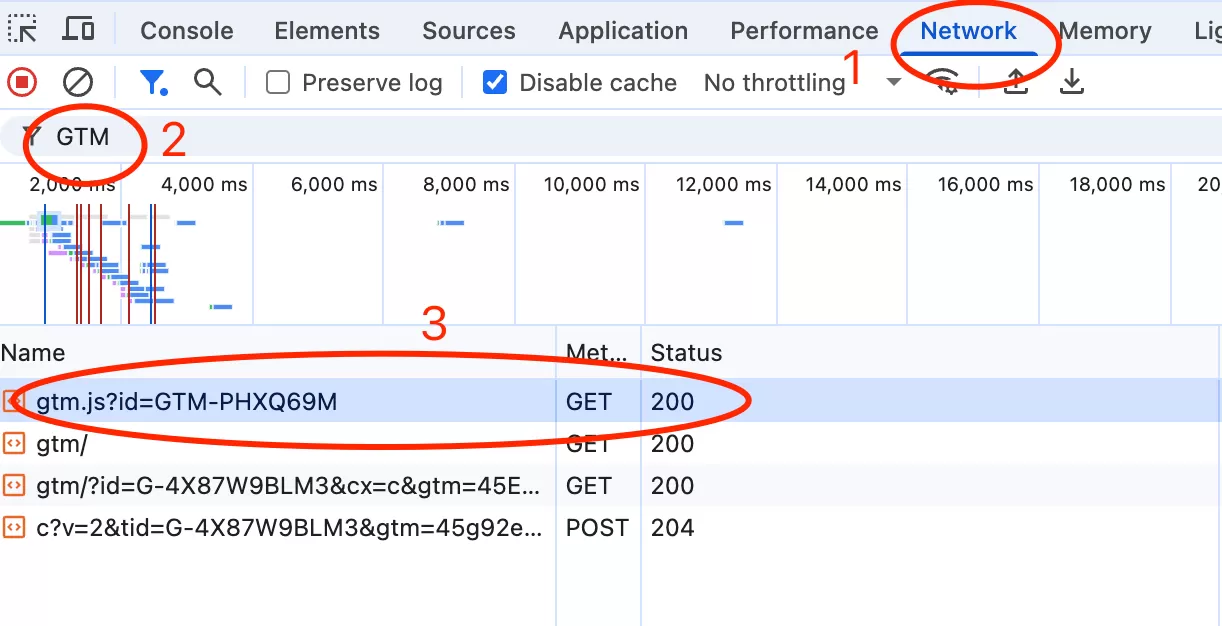
Task: Select the inspect element picker icon
Action: (22, 29)
